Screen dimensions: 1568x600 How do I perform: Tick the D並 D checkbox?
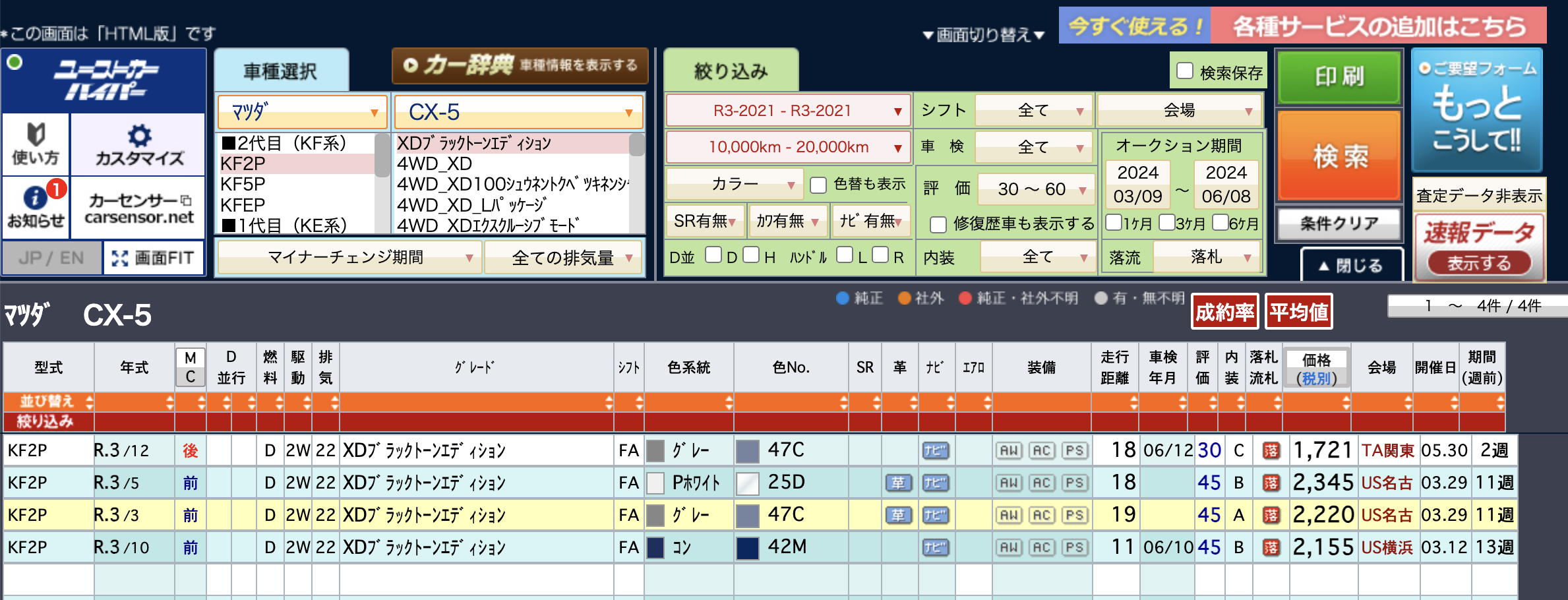(x=713, y=255)
